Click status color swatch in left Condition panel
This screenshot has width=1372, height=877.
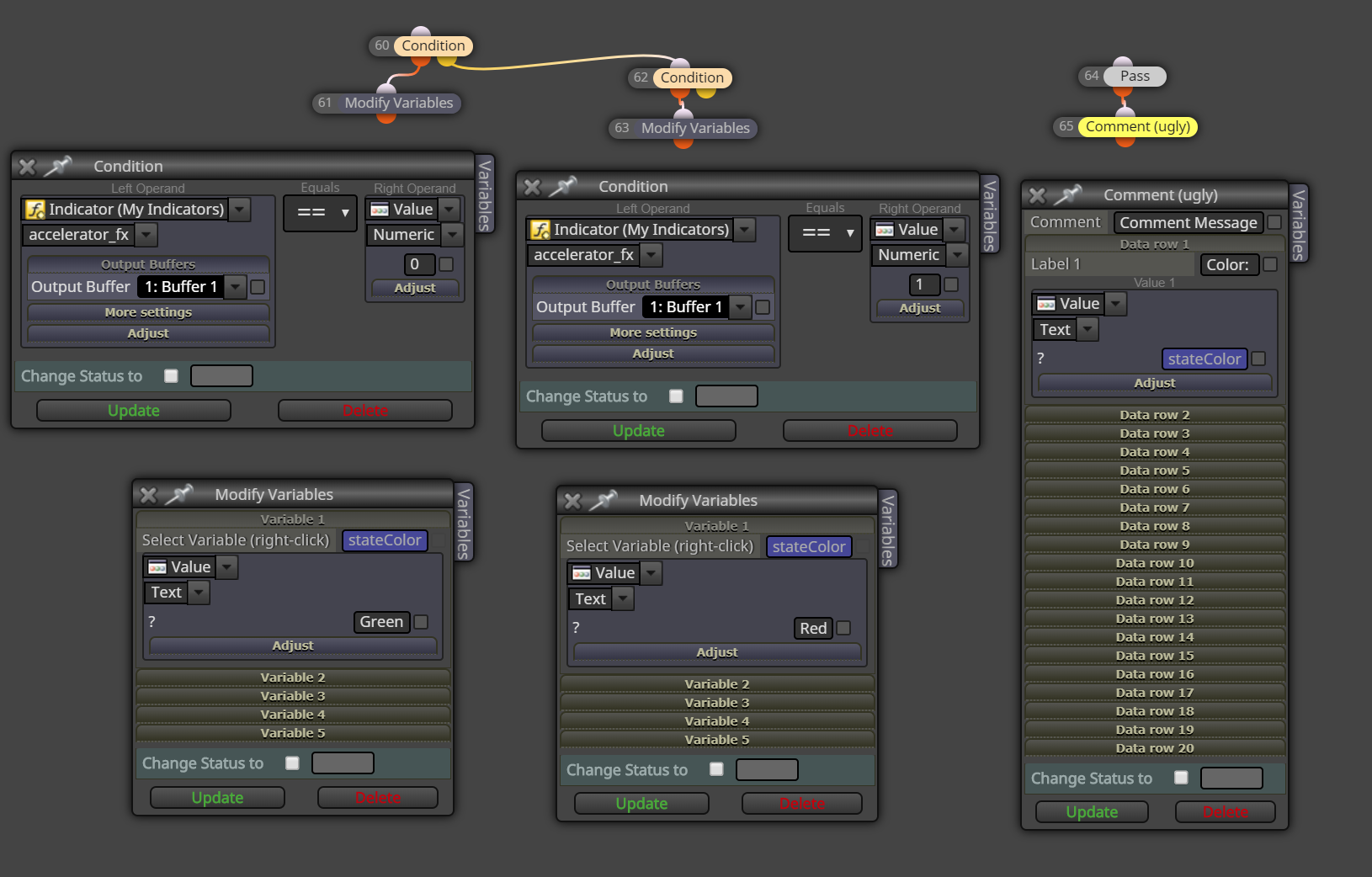[x=221, y=376]
